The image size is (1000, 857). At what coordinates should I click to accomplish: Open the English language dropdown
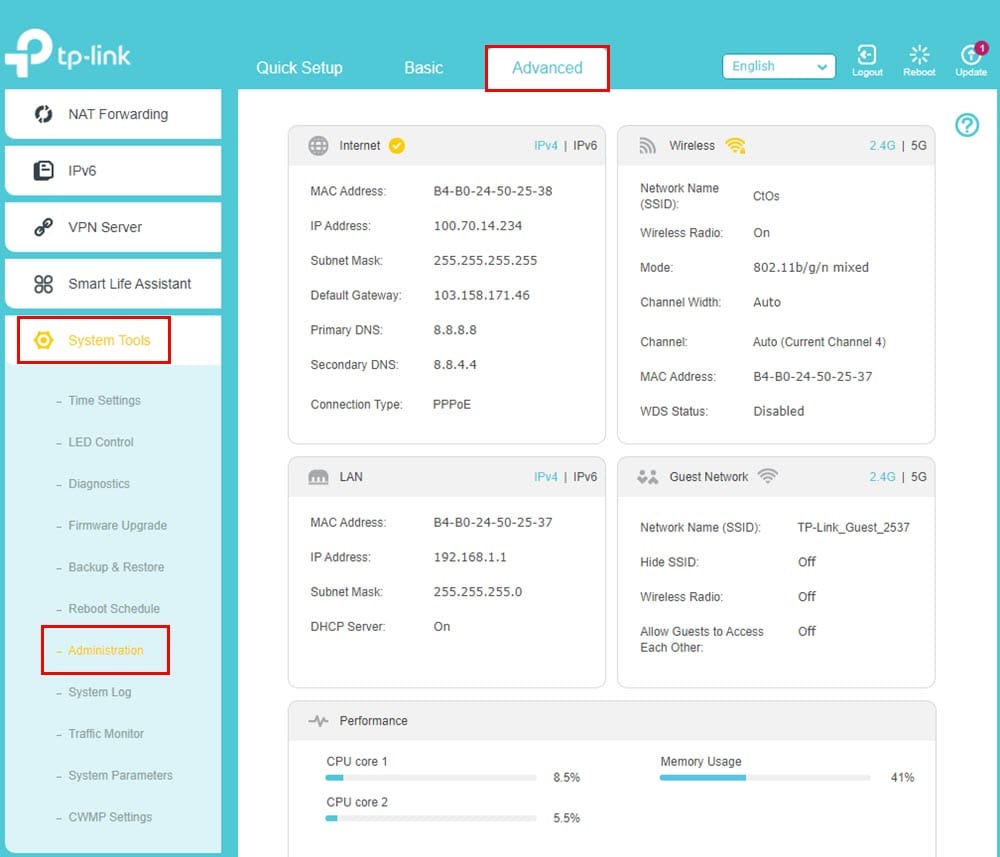pos(779,66)
